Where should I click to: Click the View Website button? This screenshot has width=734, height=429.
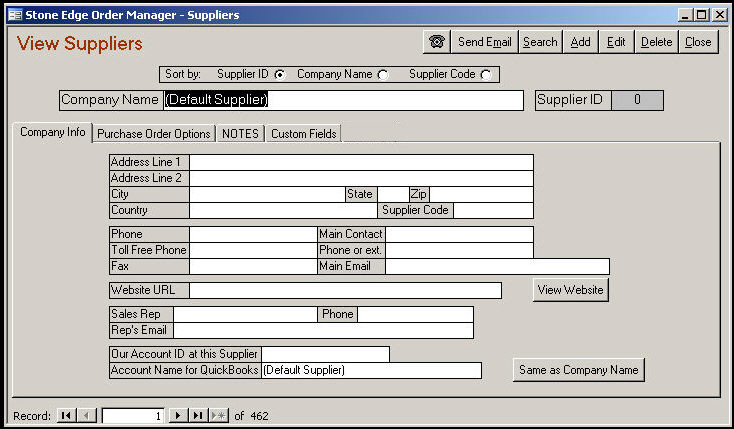click(571, 290)
